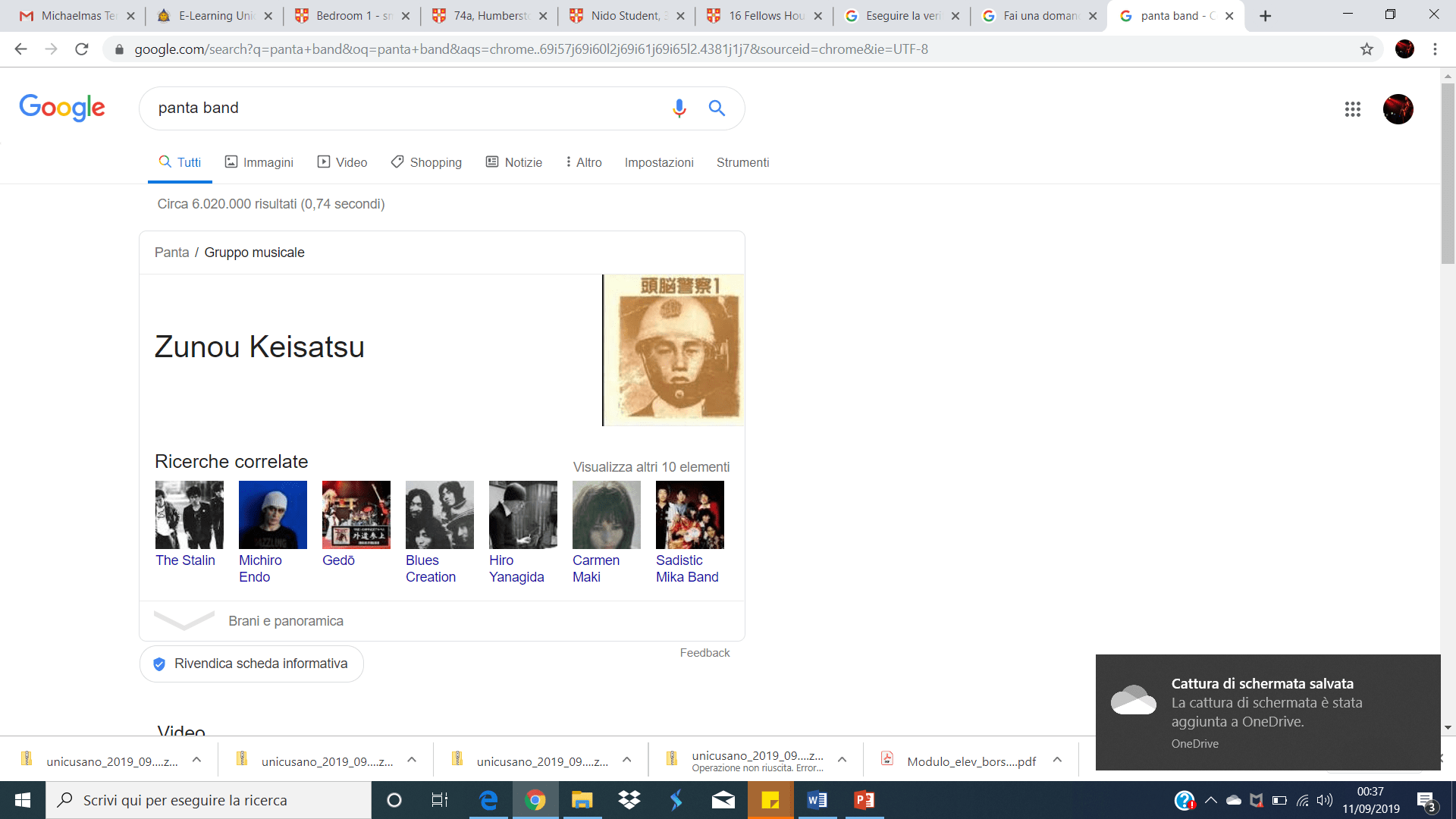Start a voice search with the microphone icon
This screenshot has height=819, width=1456.
pos(679,108)
